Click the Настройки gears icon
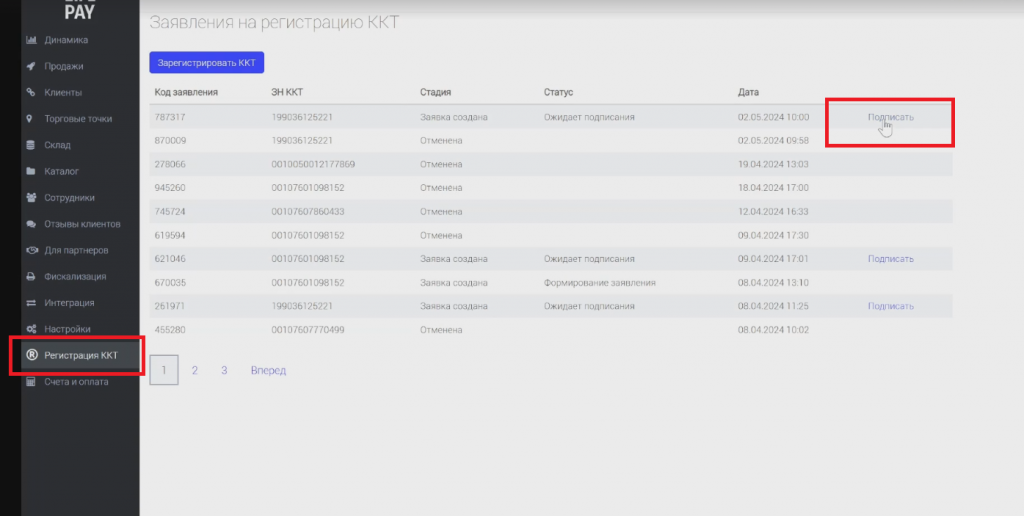1024x516 pixels. point(31,329)
